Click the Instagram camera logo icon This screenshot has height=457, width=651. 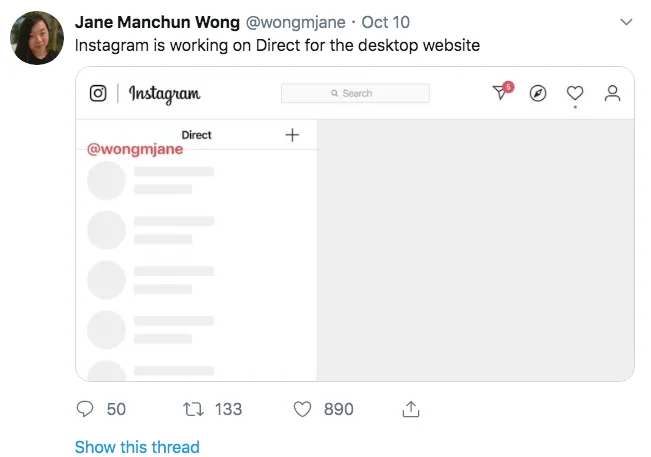pyautogui.click(x=98, y=93)
